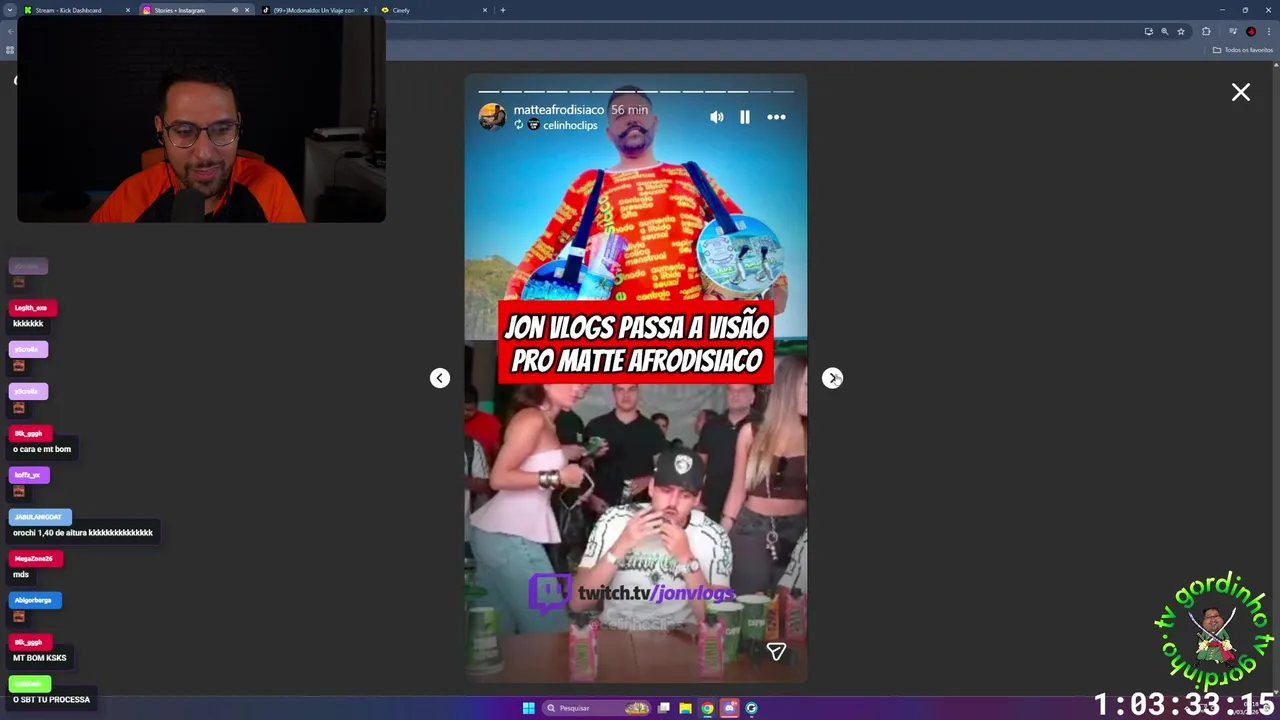Click the Legith_one chat username
Viewport: 1280px width, 720px height.
click(x=31, y=308)
